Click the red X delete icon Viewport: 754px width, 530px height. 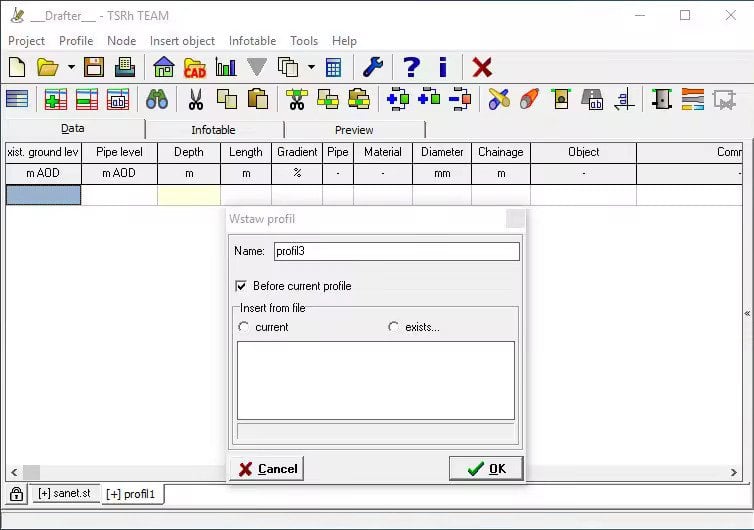click(482, 67)
